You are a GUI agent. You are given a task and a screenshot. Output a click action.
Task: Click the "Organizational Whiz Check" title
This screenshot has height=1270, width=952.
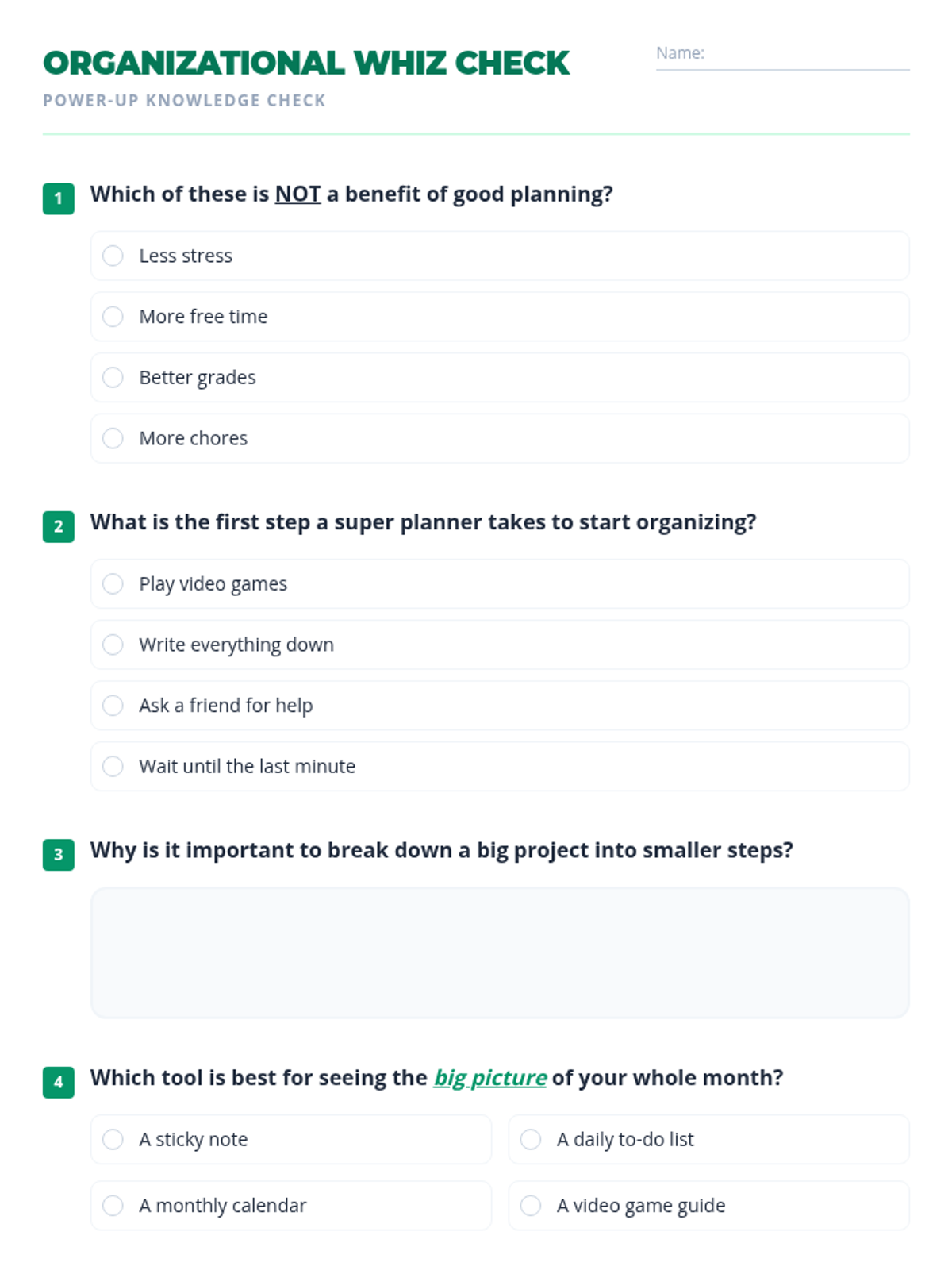tap(306, 63)
